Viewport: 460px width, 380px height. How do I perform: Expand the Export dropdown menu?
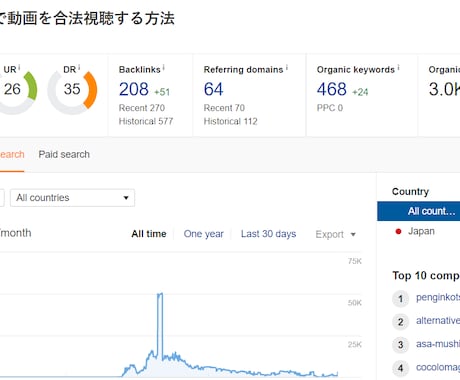(335, 234)
